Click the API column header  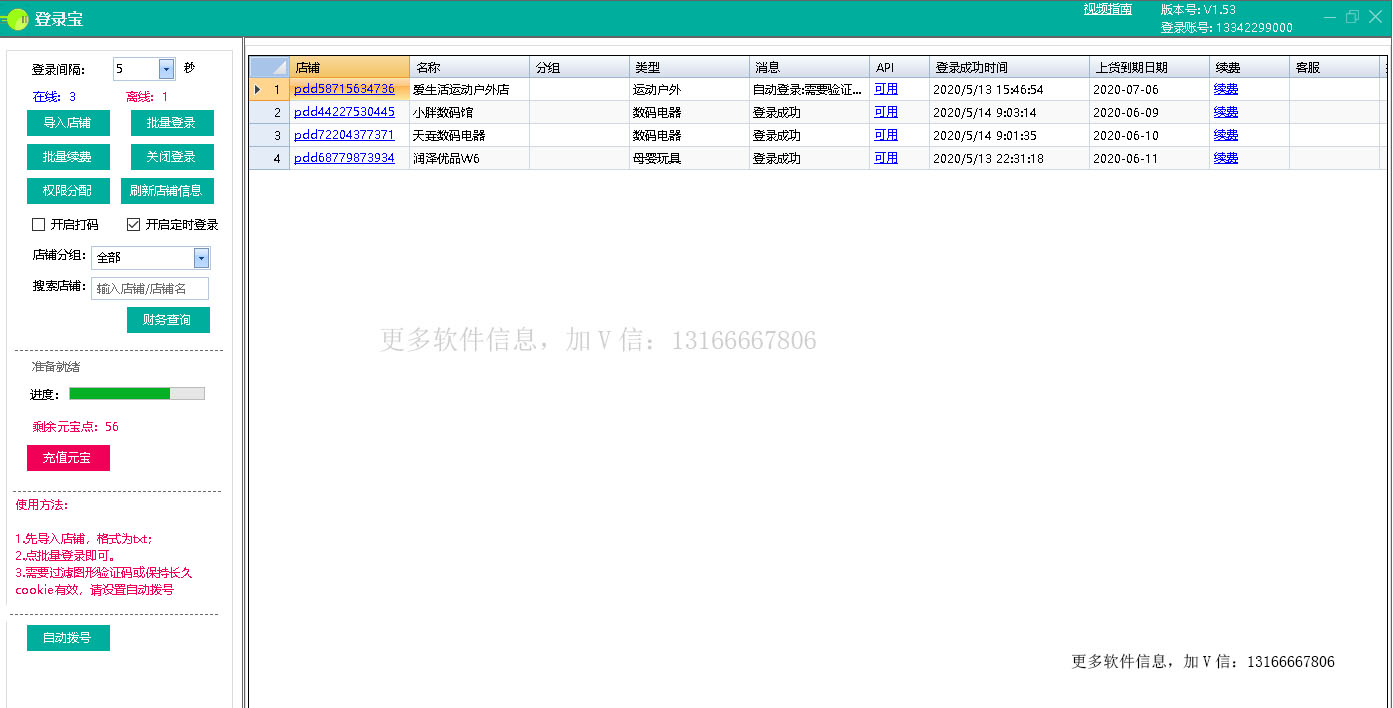pyautogui.click(x=899, y=67)
